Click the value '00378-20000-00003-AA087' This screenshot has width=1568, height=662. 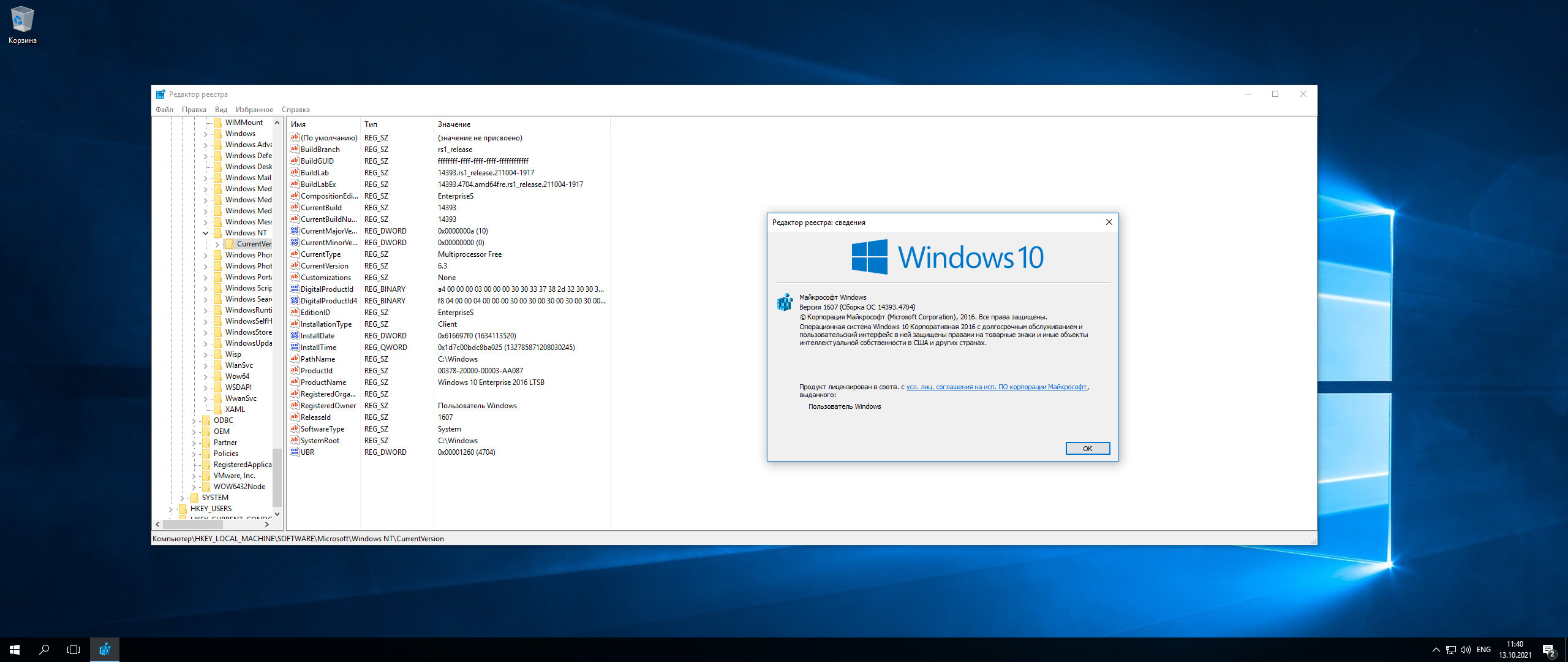point(480,371)
